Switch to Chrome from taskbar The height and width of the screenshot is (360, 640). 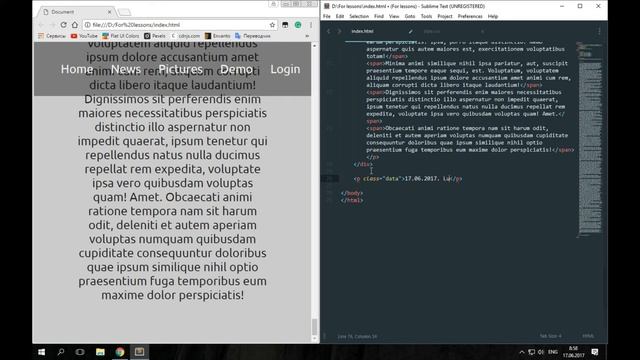(120, 352)
